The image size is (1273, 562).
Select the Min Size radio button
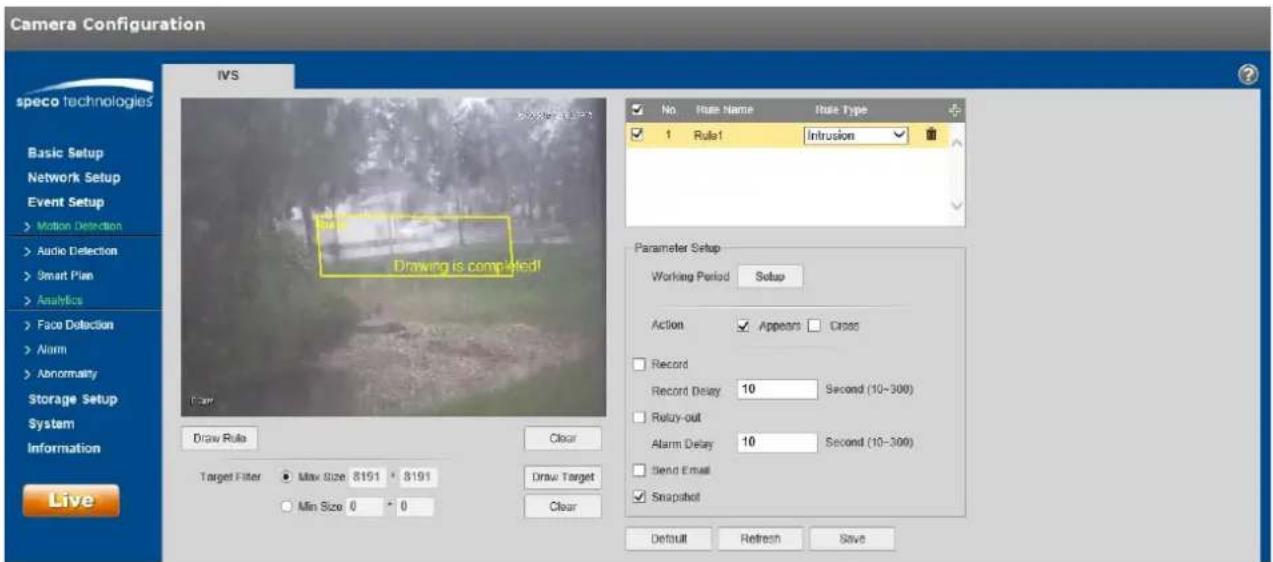tap(288, 507)
